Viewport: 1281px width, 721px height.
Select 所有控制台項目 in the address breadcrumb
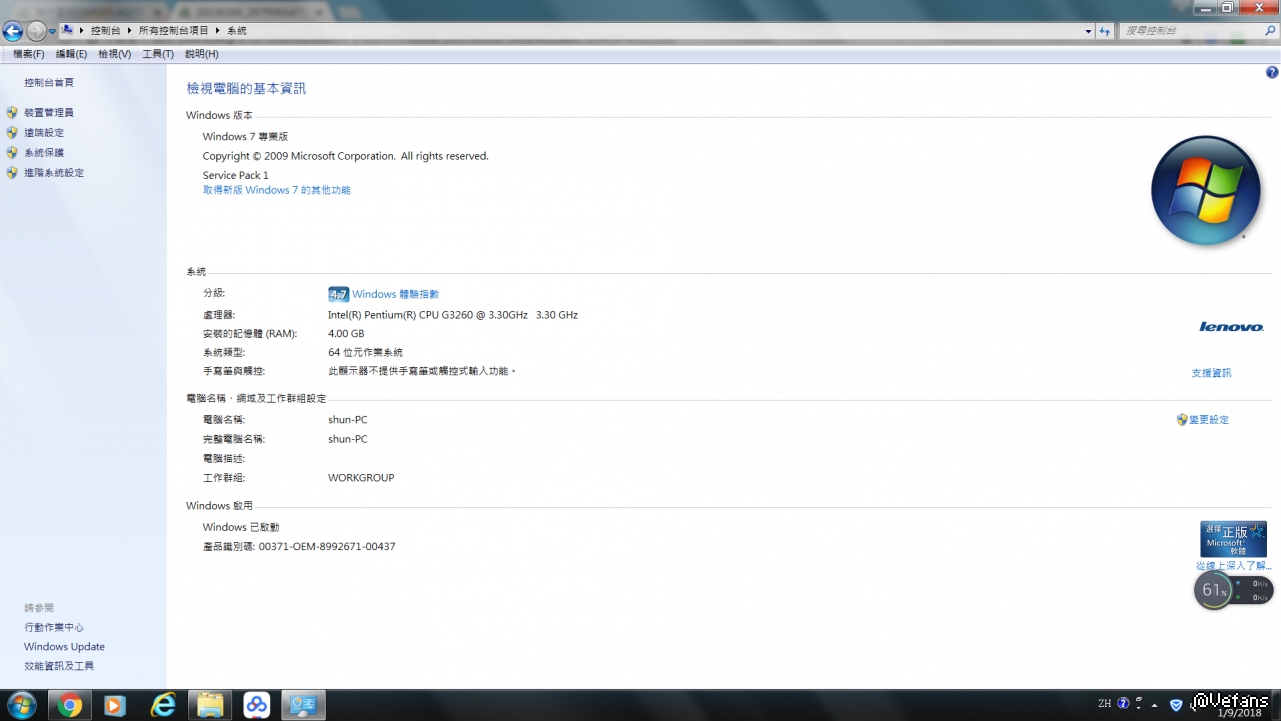pyautogui.click(x=174, y=31)
